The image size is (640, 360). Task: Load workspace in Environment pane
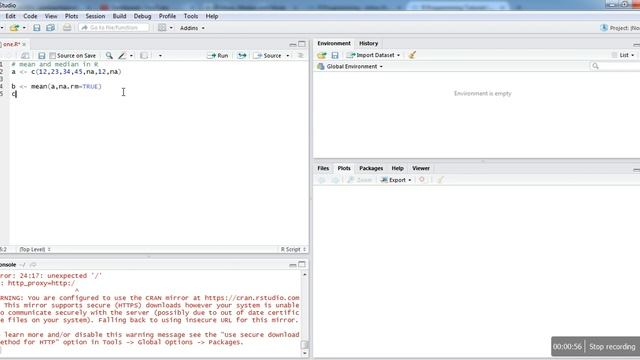[x=322, y=55]
